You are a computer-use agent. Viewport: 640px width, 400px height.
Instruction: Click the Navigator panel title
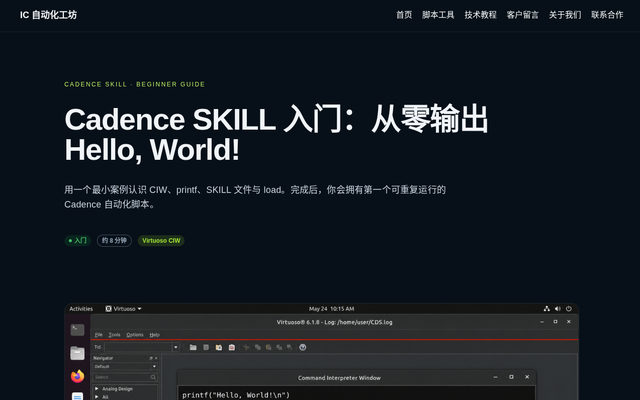pos(103,358)
